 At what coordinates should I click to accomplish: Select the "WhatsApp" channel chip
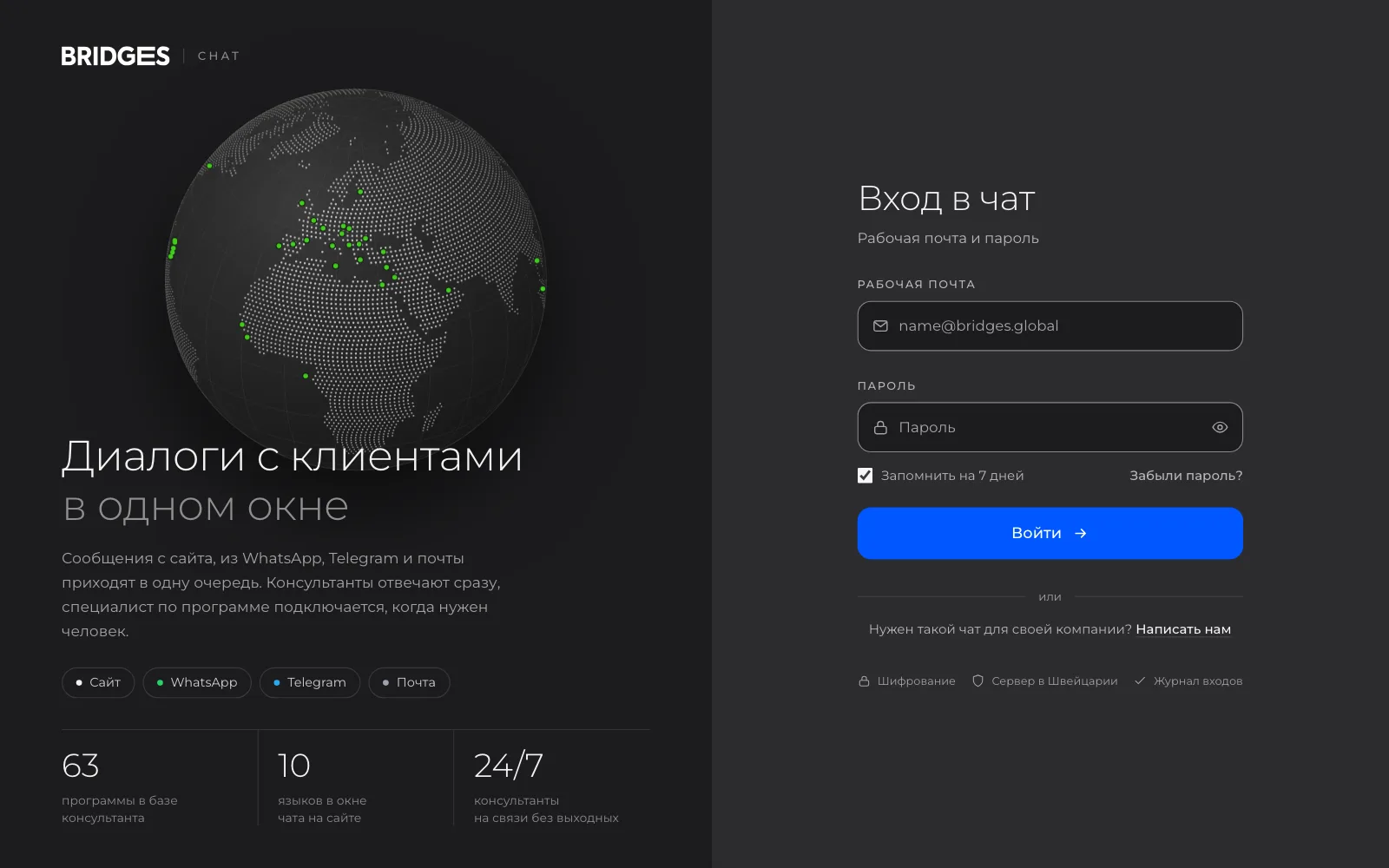pyautogui.click(x=197, y=682)
